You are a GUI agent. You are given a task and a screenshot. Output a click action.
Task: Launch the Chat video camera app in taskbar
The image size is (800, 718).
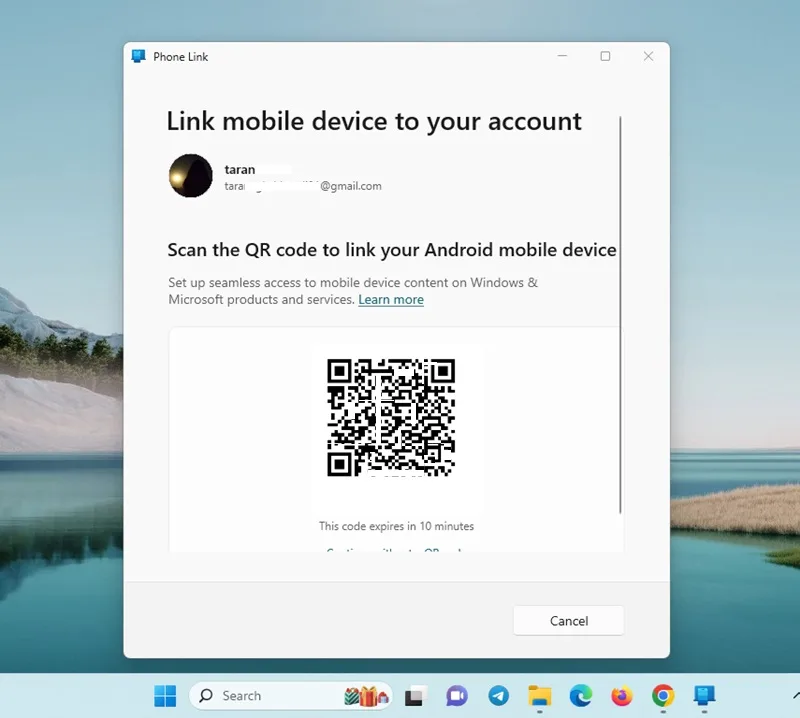[457, 696]
